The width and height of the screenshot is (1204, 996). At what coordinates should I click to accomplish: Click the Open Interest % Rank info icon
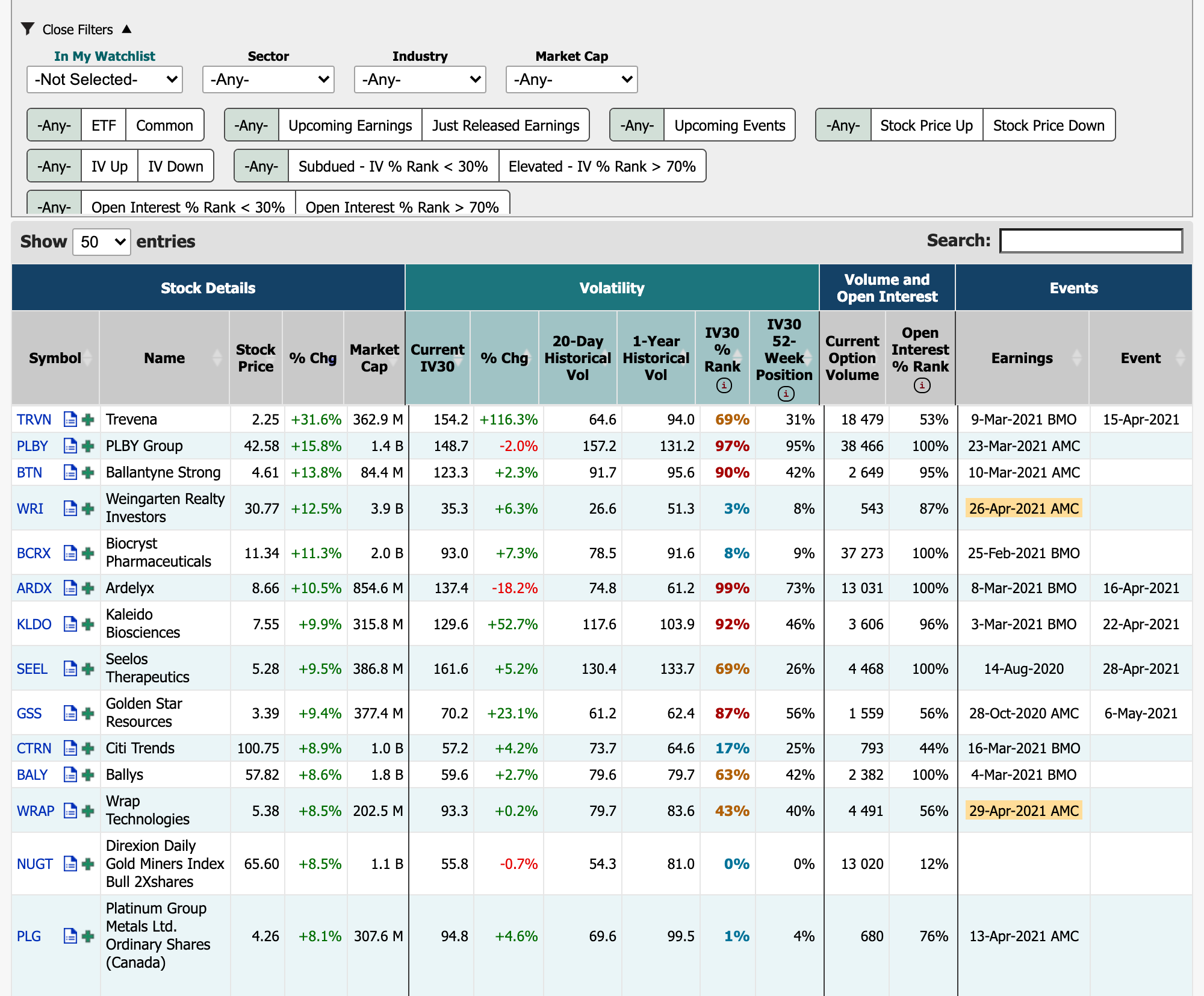tap(922, 385)
